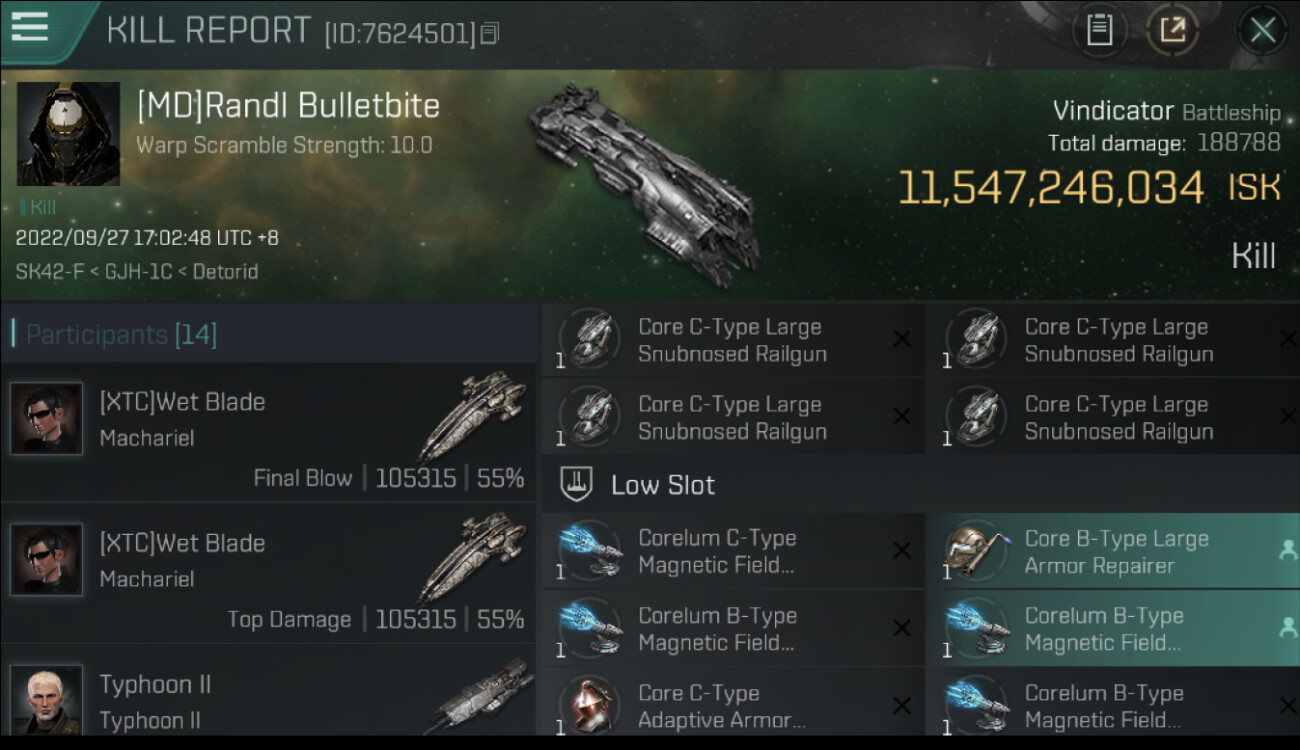Open the SK42-F < GJH-1C < Detorid location
Image resolution: width=1300 pixels, height=750 pixels.
(x=137, y=271)
